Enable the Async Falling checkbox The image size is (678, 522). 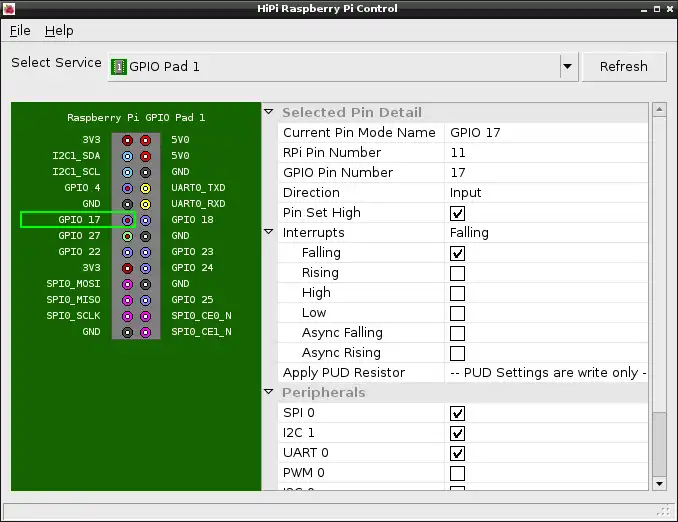point(457,333)
